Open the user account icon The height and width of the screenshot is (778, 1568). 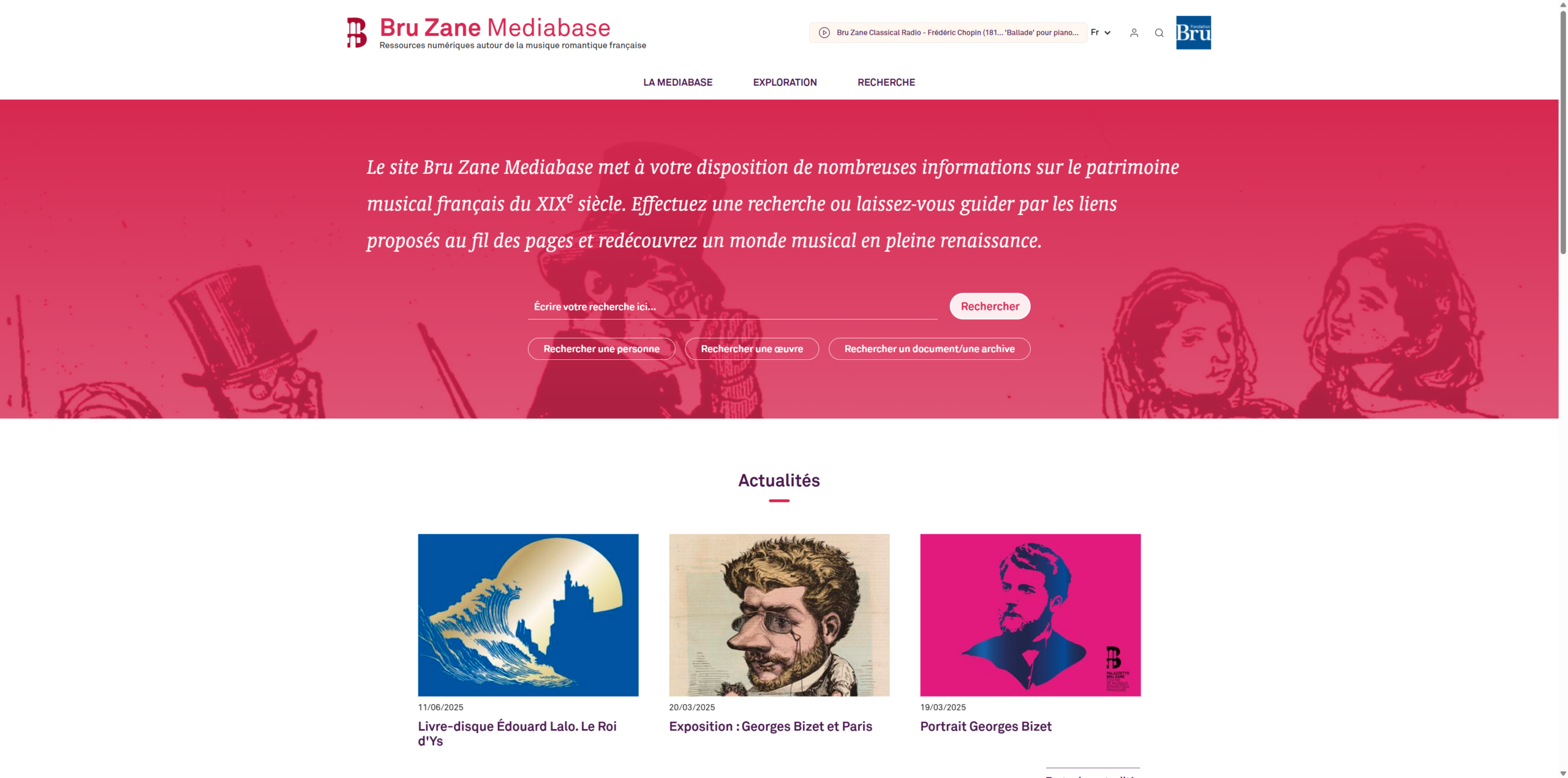tap(1134, 33)
